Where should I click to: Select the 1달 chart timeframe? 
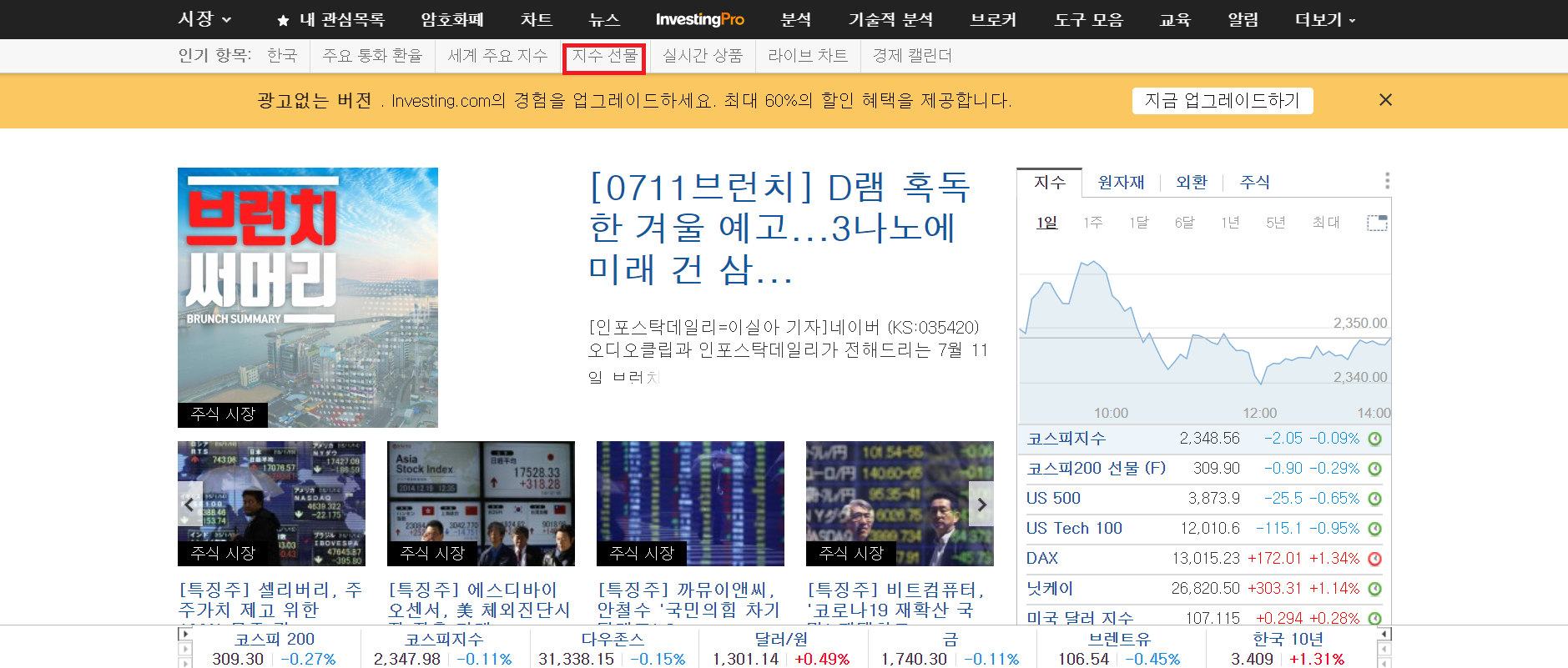(x=1138, y=223)
